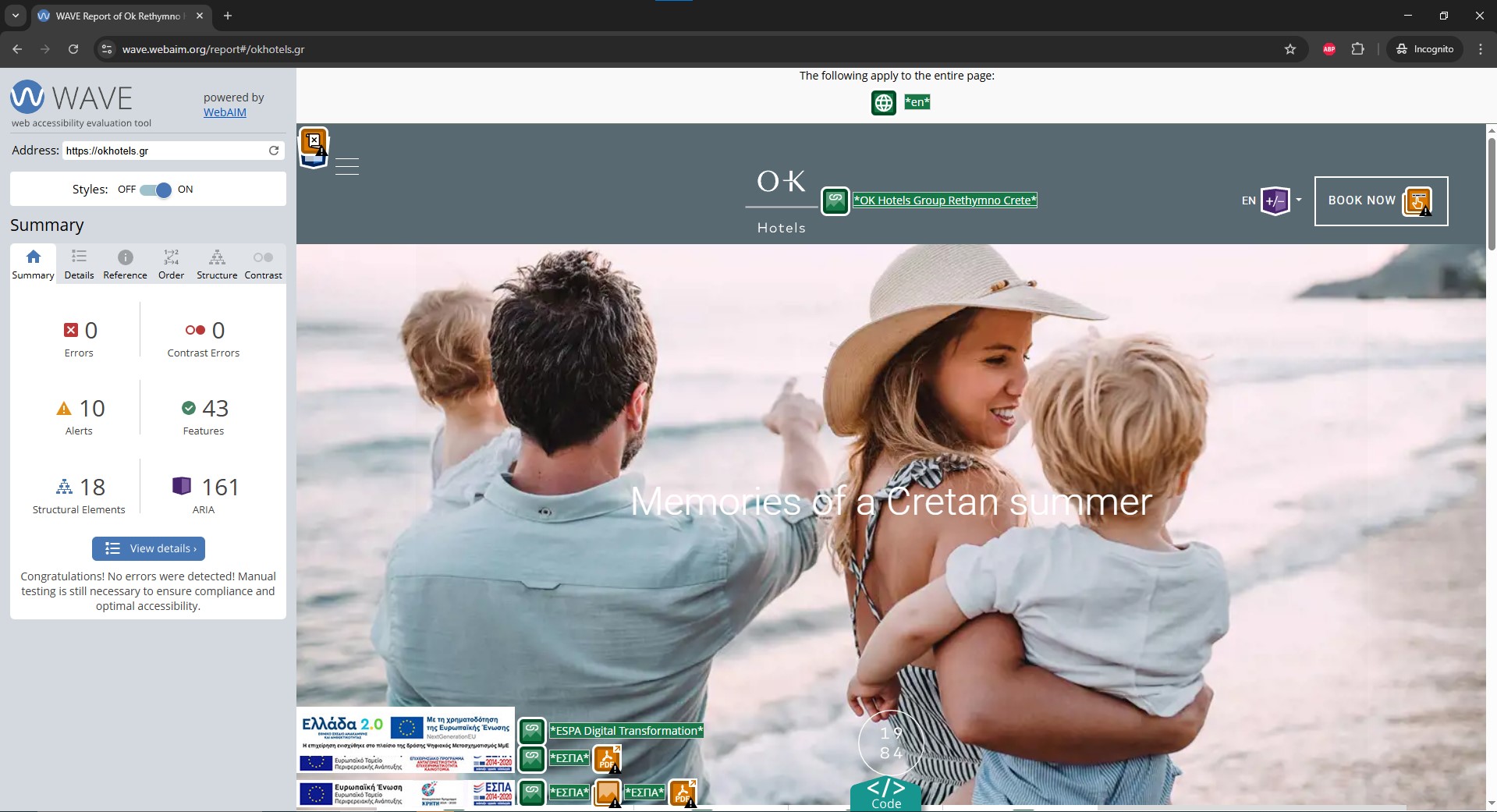Bookmark this page with the star icon
This screenshot has width=1497, height=812.
[1290, 49]
